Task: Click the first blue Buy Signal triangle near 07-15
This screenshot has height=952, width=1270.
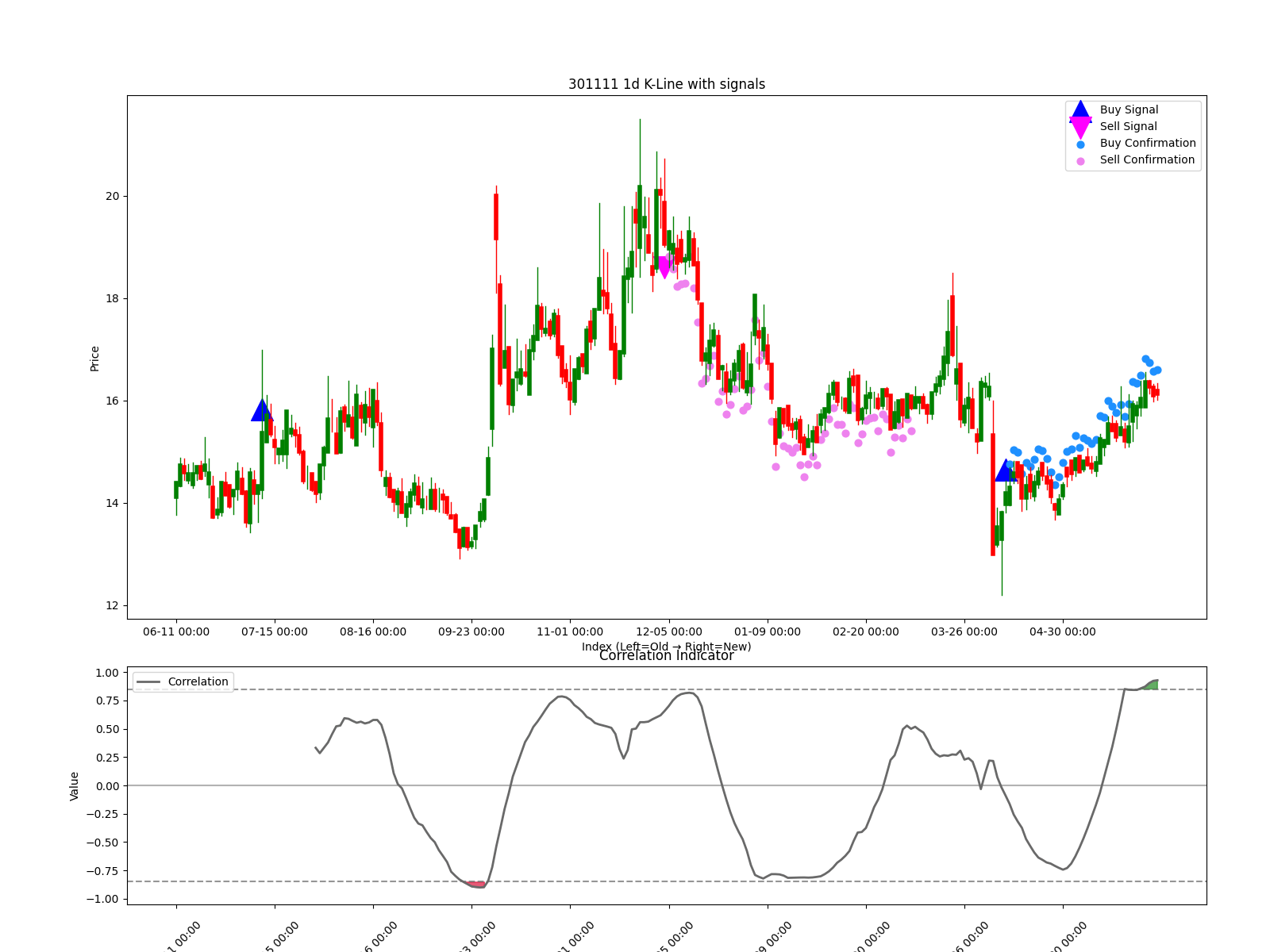Action: coord(262,410)
